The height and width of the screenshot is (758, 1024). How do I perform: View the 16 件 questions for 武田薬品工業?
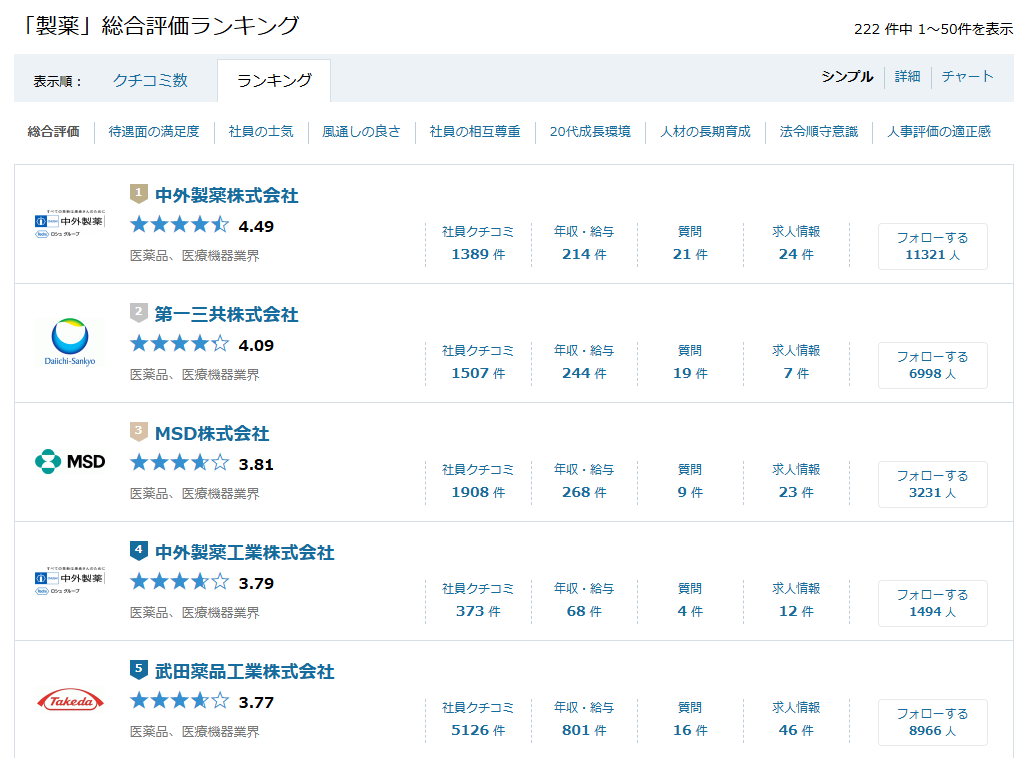click(690, 730)
